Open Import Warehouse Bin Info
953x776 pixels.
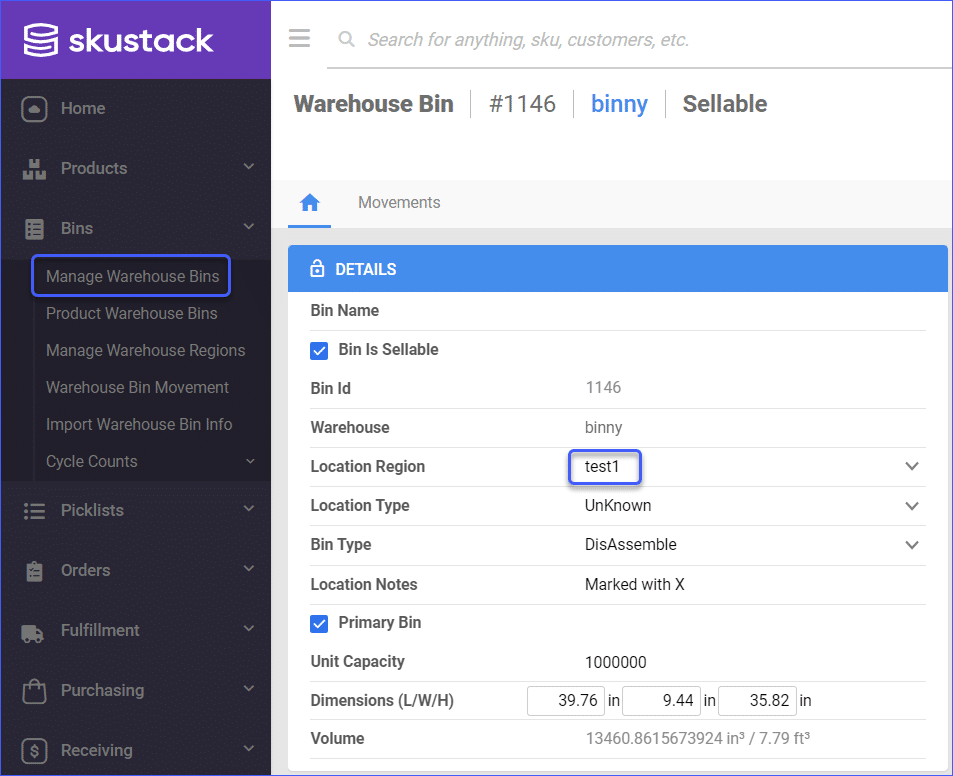[139, 425]
